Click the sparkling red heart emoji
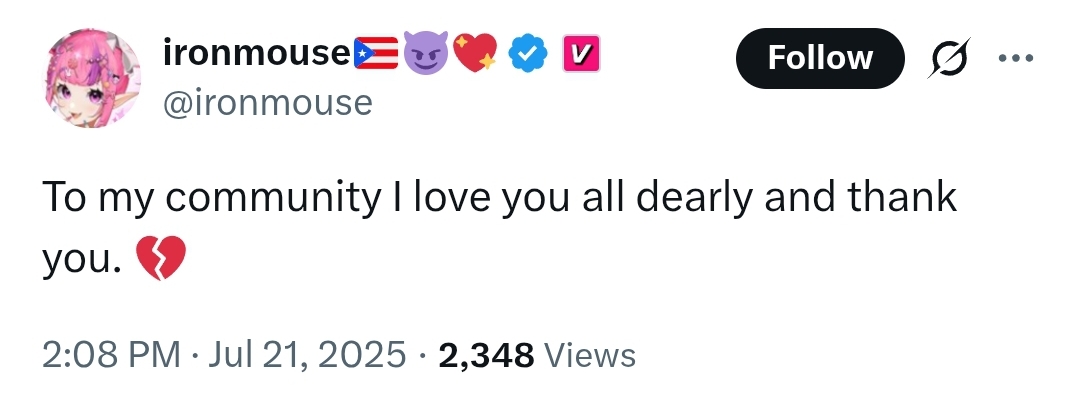The image size is (1079, 408). click(x=476, y=54)
